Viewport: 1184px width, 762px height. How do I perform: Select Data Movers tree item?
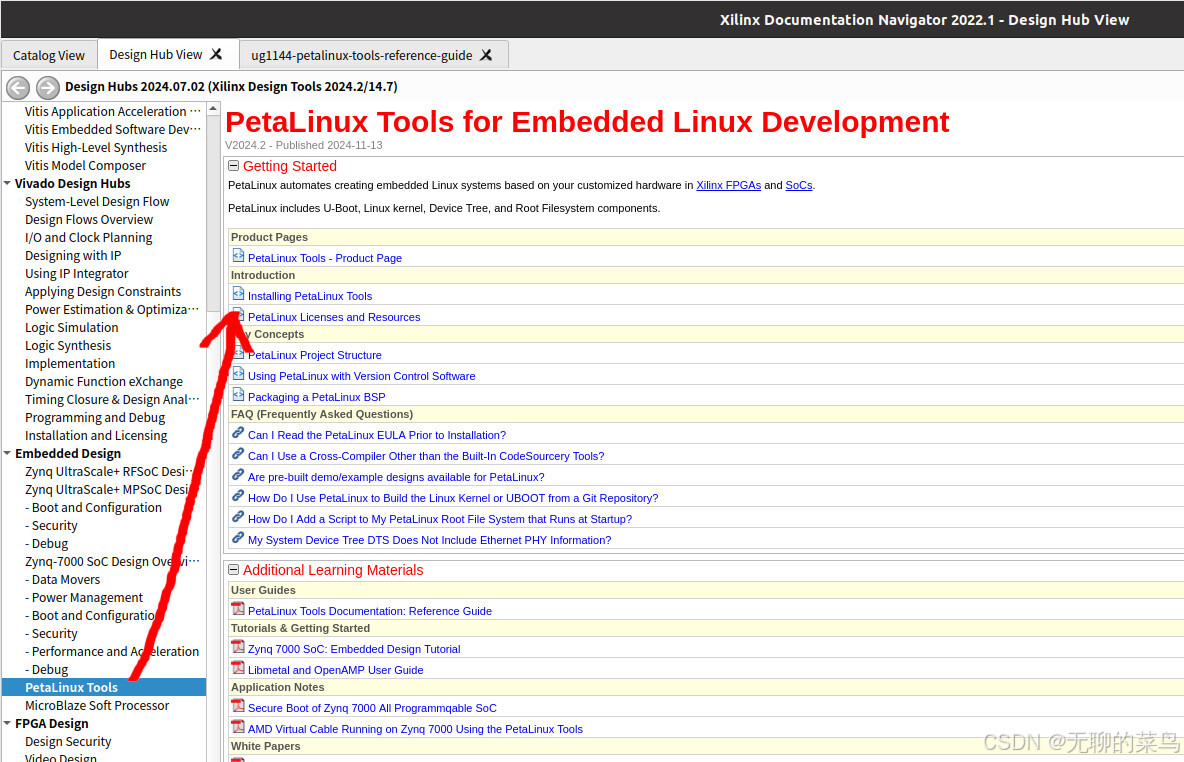pyautogui.click(x=63, y=579)
